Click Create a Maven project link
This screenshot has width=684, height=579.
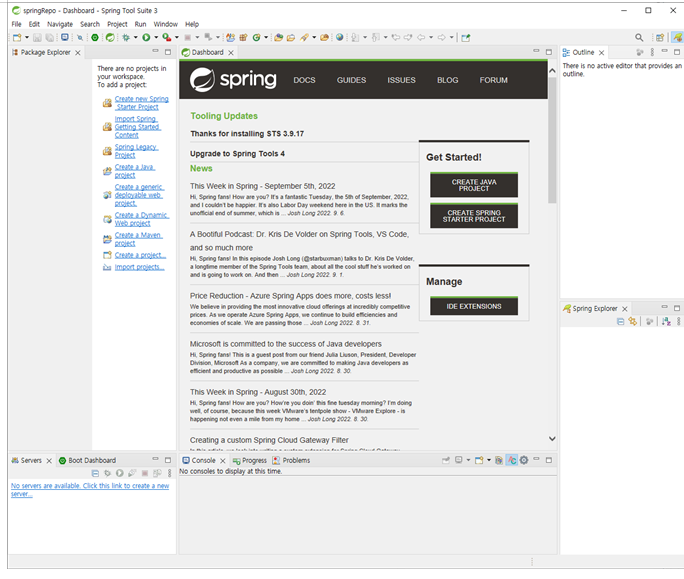pyautogui.click(x=138, y=239)
